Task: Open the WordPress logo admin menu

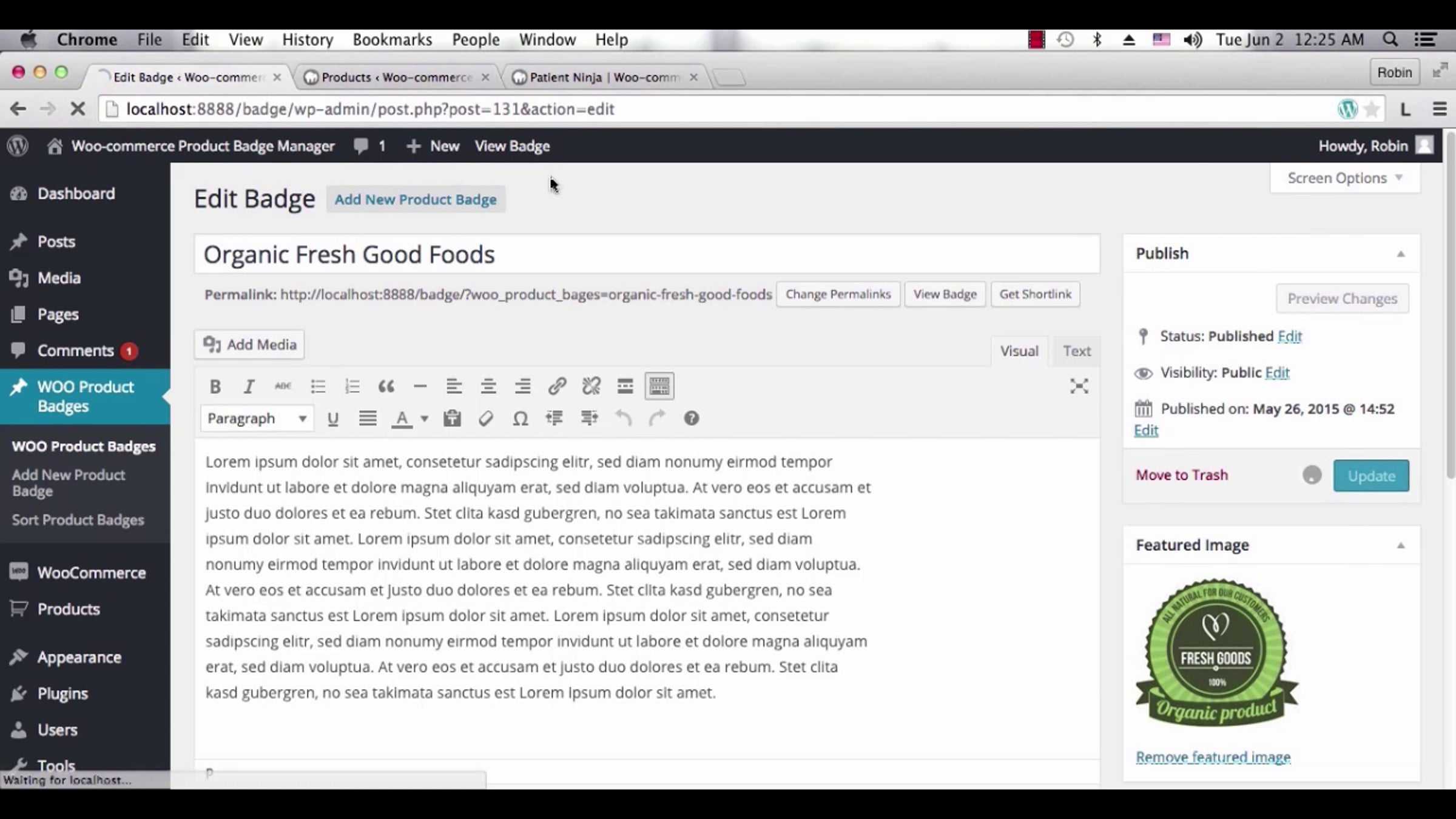Action: (18, 146)
